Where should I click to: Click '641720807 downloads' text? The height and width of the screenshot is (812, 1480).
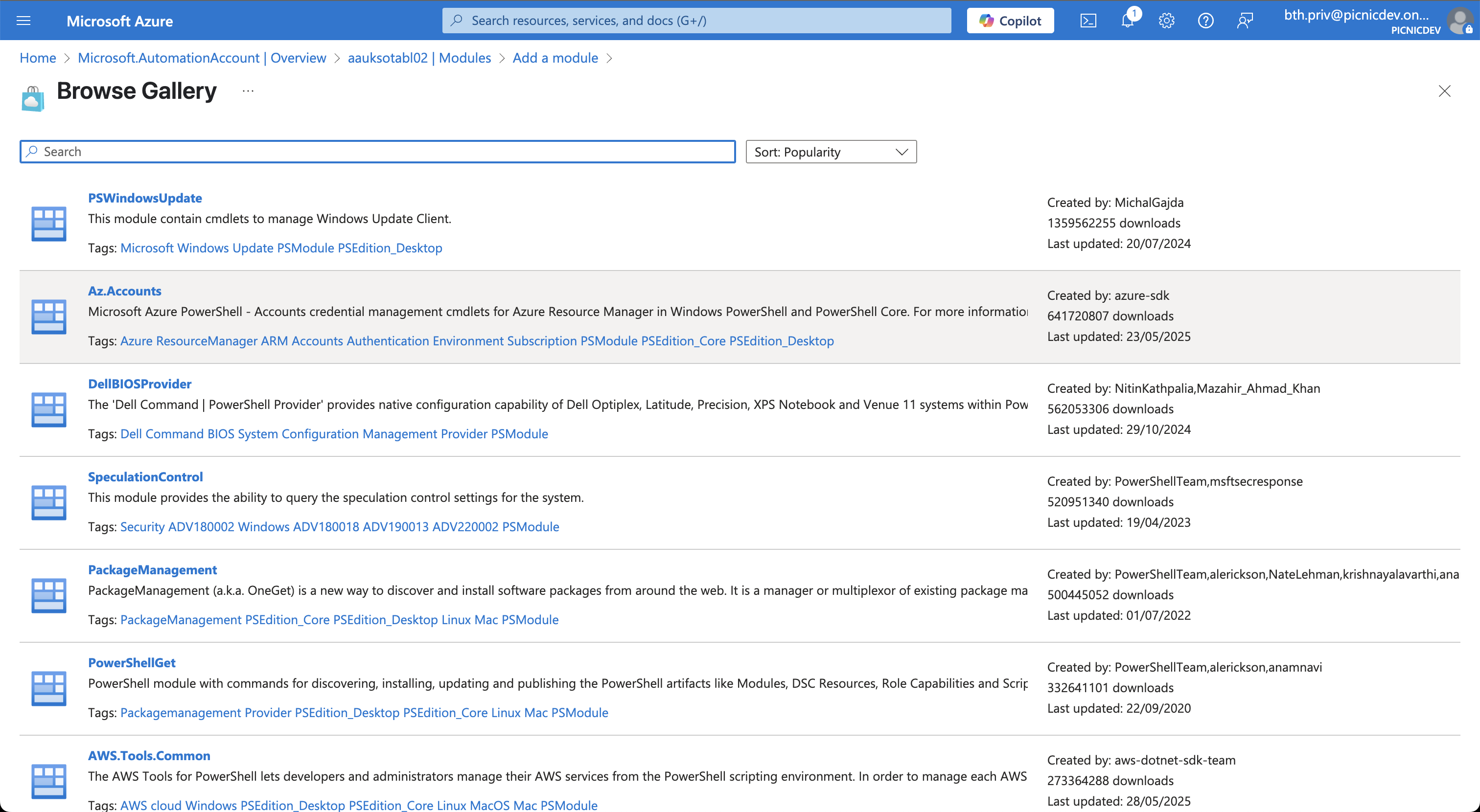point(1110,316)
